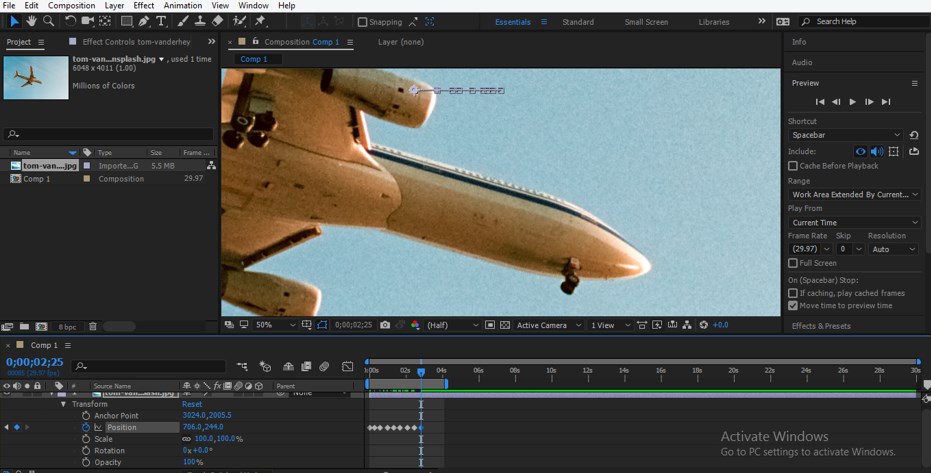Image resolution: width=931 pixels, height=473 pixels.
Task: Click tom-van...jpg row in Project panel
Action: pyautogui.click(x=110, y=166)
